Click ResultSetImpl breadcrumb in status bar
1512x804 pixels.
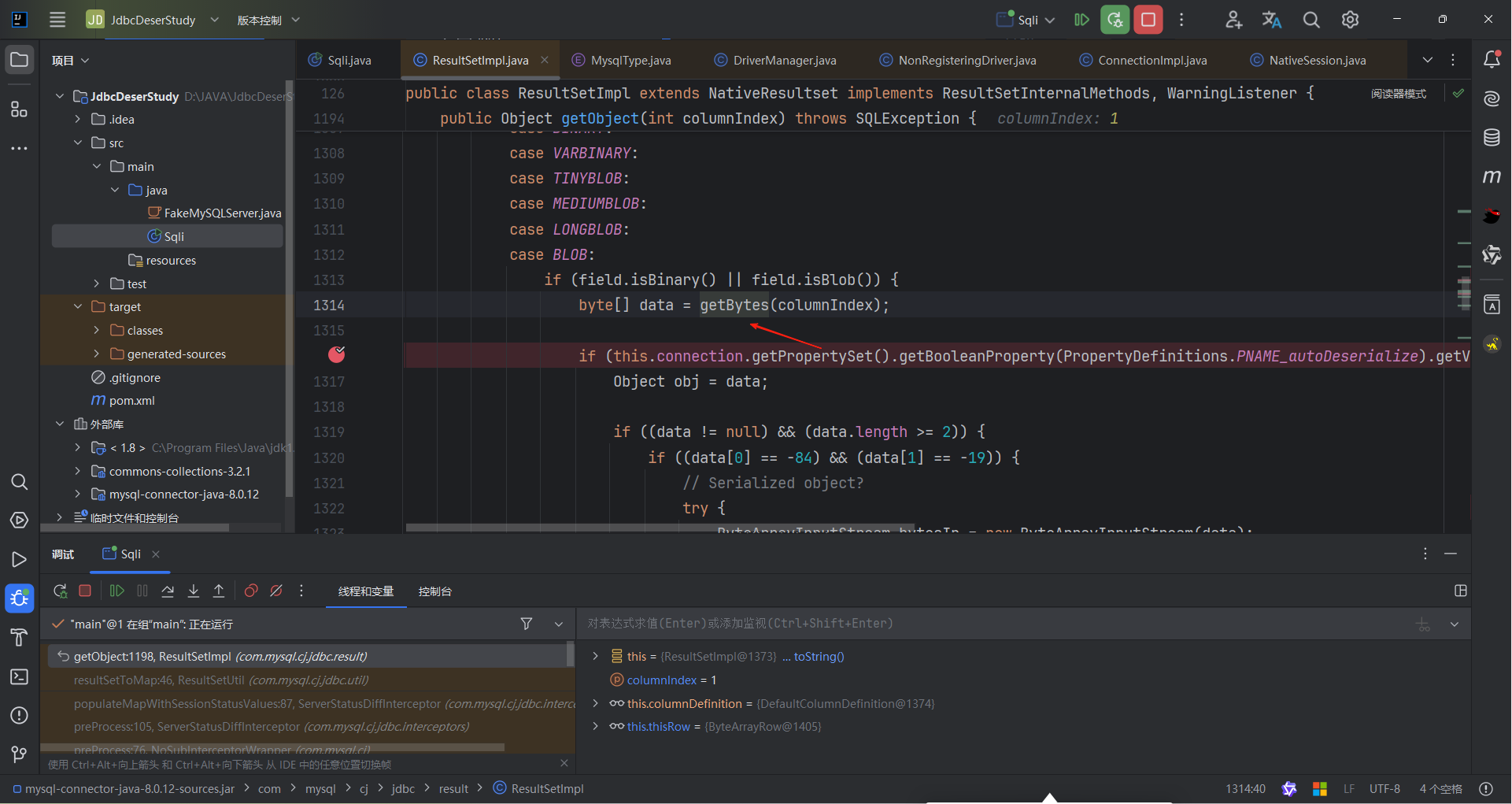[x=538, y=788]
